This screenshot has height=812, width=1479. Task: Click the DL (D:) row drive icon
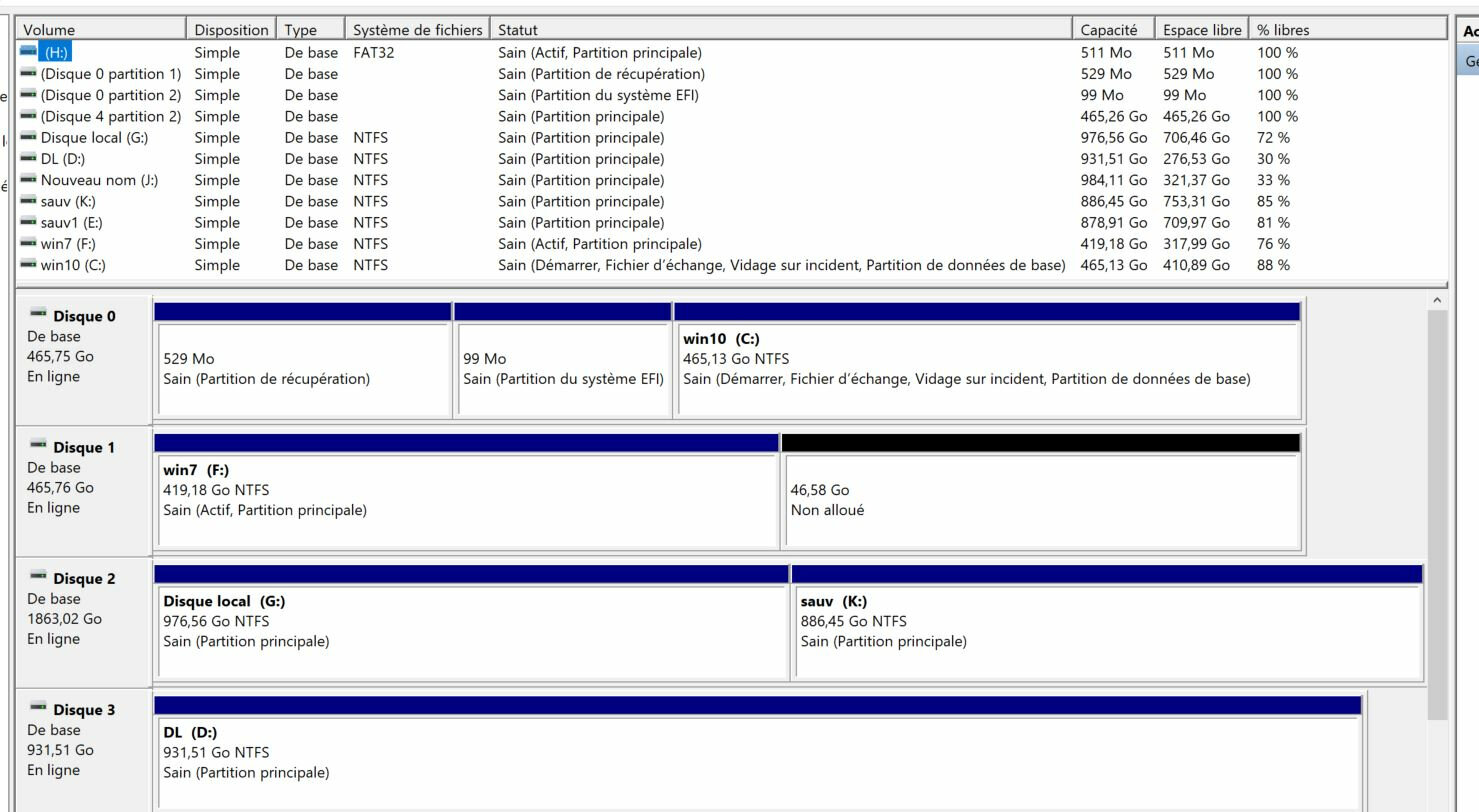pyautogui.click(x=28, y=159)
